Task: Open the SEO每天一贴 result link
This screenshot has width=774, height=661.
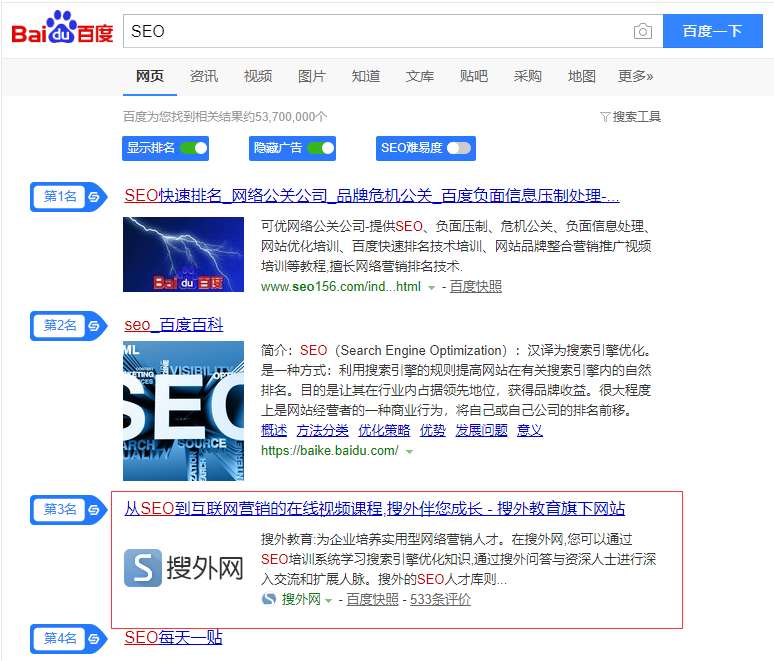Action: point(173,638)
